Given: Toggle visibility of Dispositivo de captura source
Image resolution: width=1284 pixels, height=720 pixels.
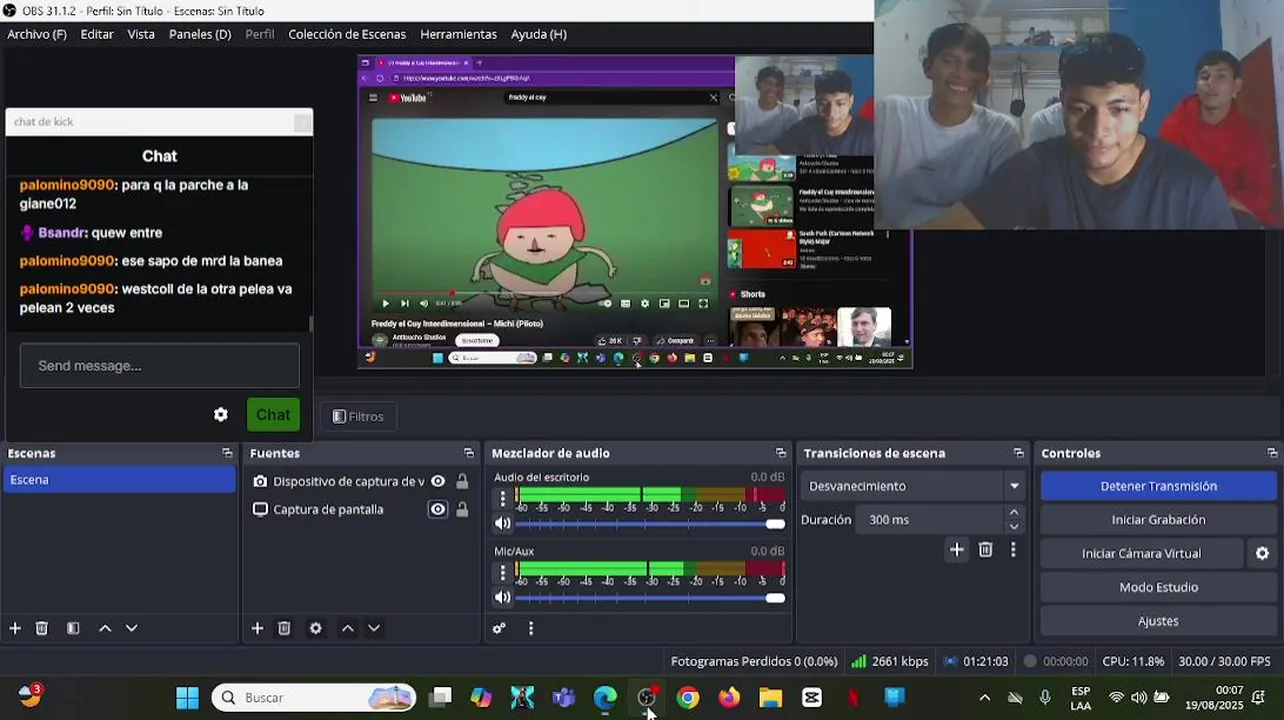Looking at the screenshot, I should tap(438, 481).
